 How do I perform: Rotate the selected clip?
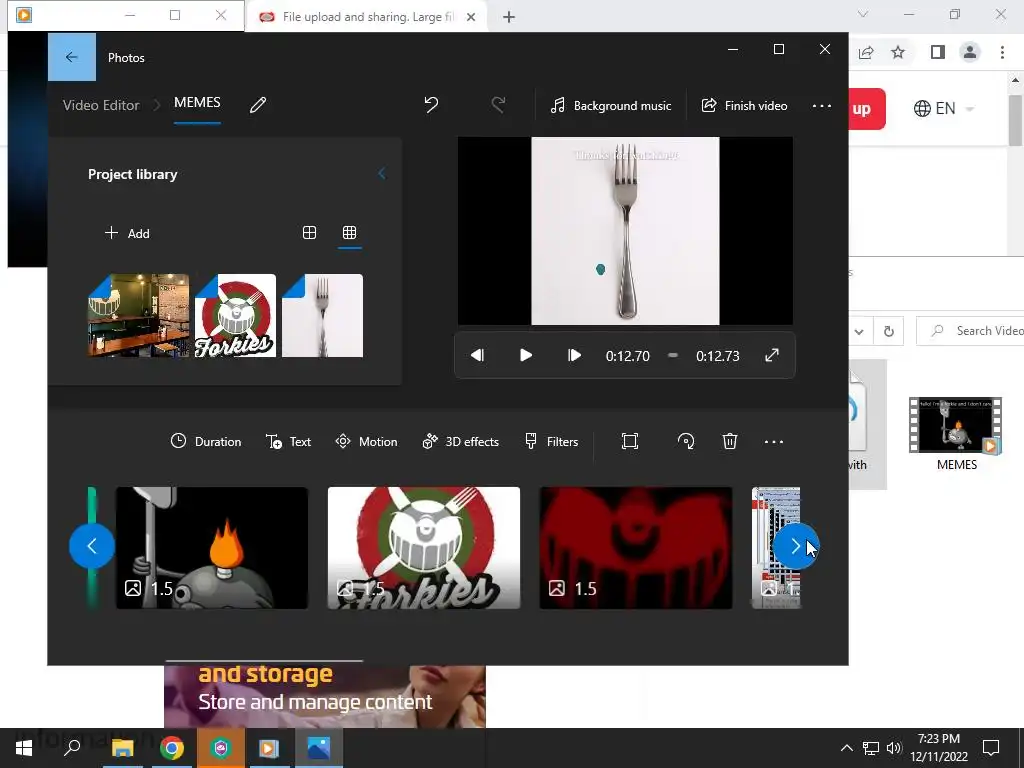[x=686, y=441]
